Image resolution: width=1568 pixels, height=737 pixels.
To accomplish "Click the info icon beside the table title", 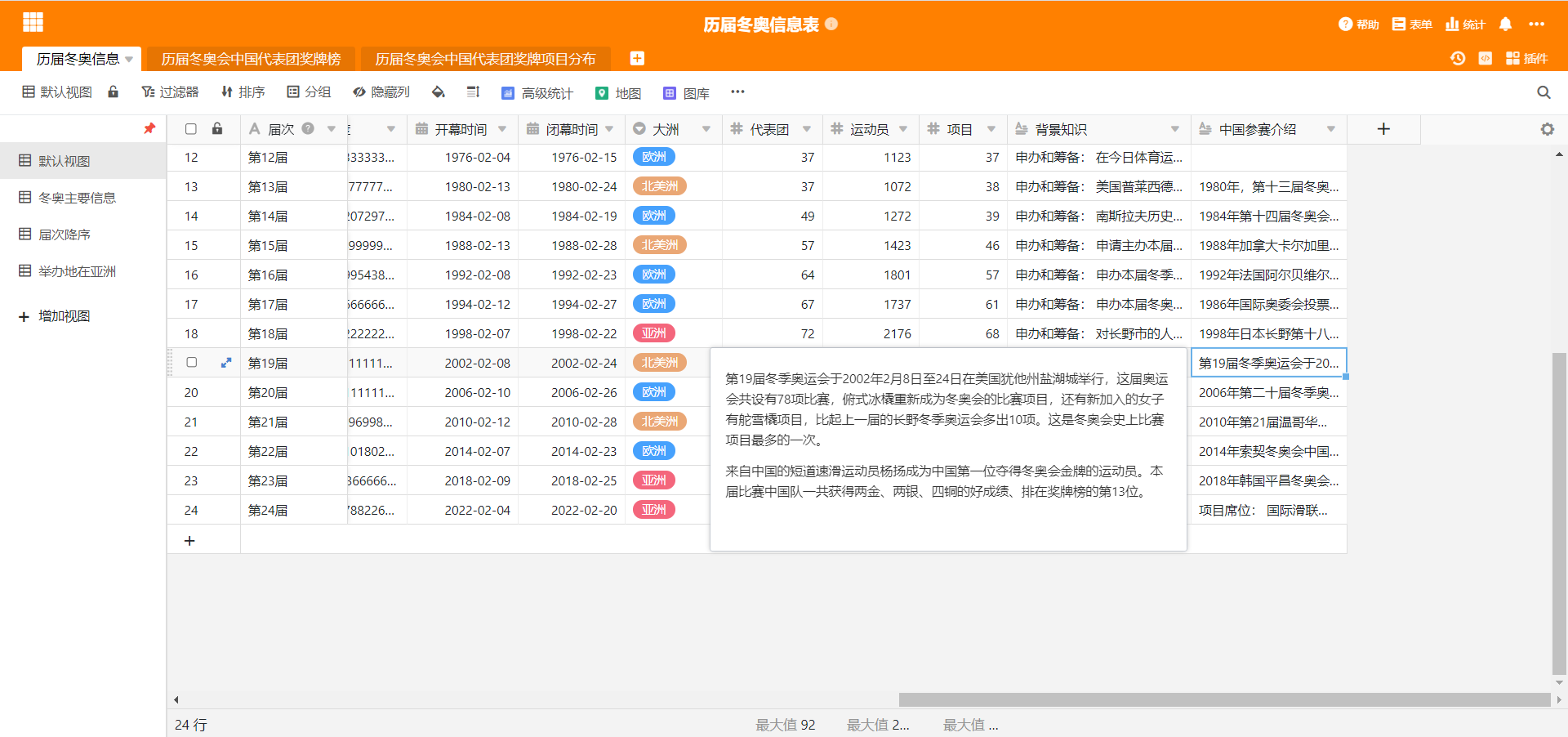I will point(831,24).
